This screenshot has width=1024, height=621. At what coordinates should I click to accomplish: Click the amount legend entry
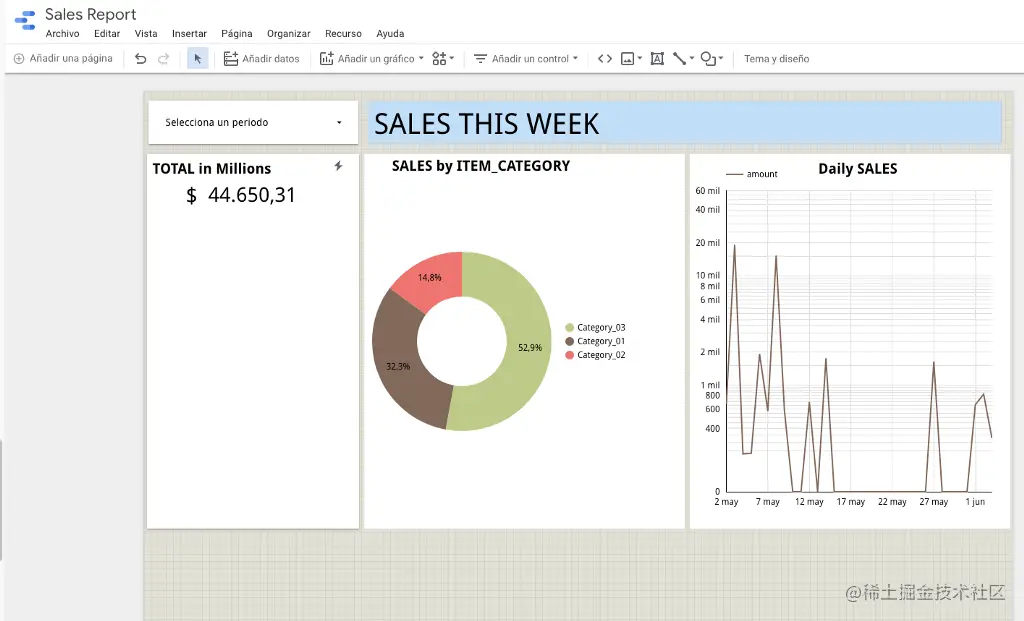coord(752,174)
